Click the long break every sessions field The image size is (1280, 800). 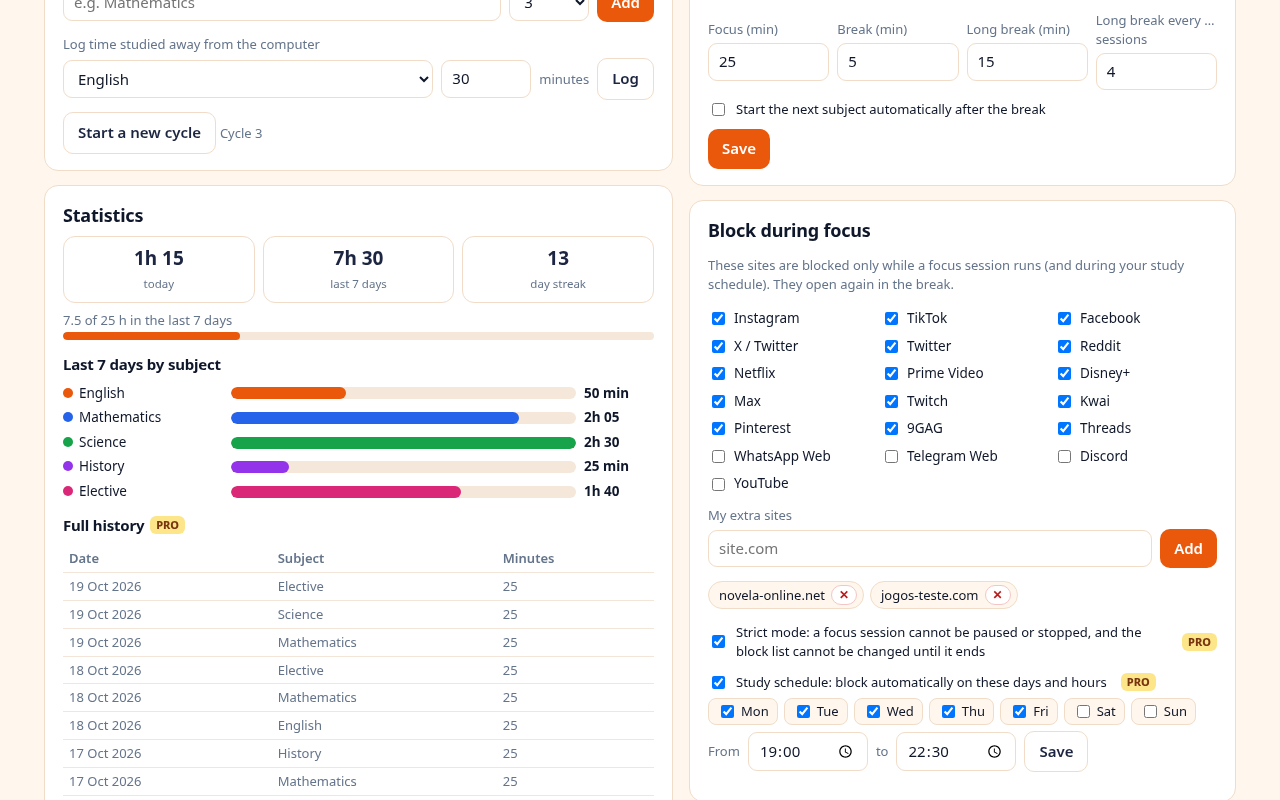[1156, 72]
